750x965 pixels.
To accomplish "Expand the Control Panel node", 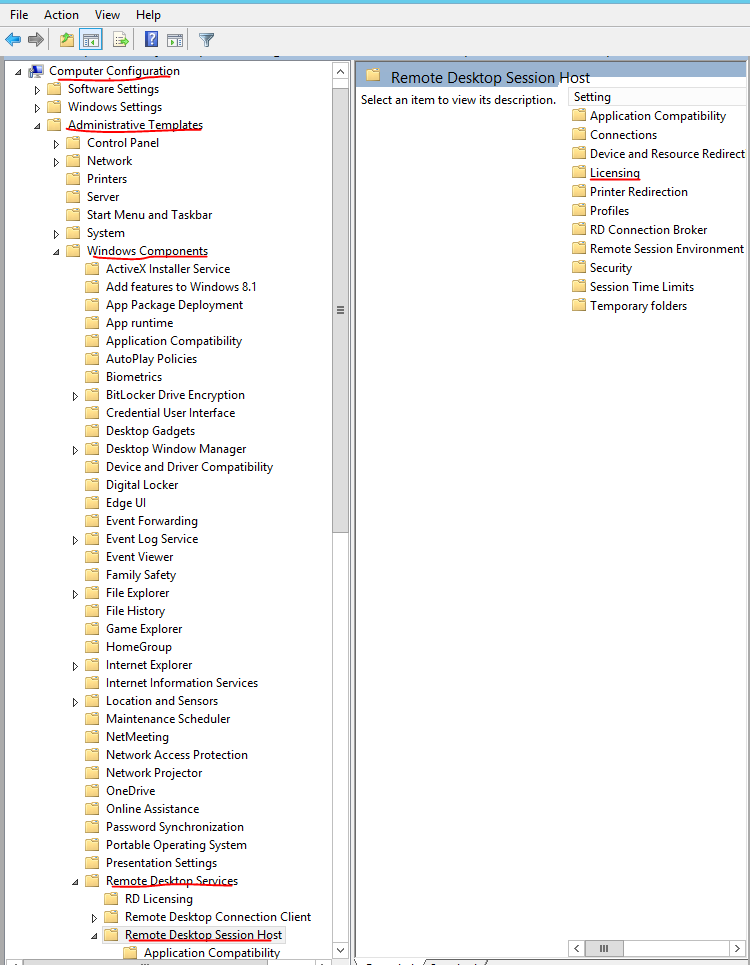I will click(x=56, y=144).
